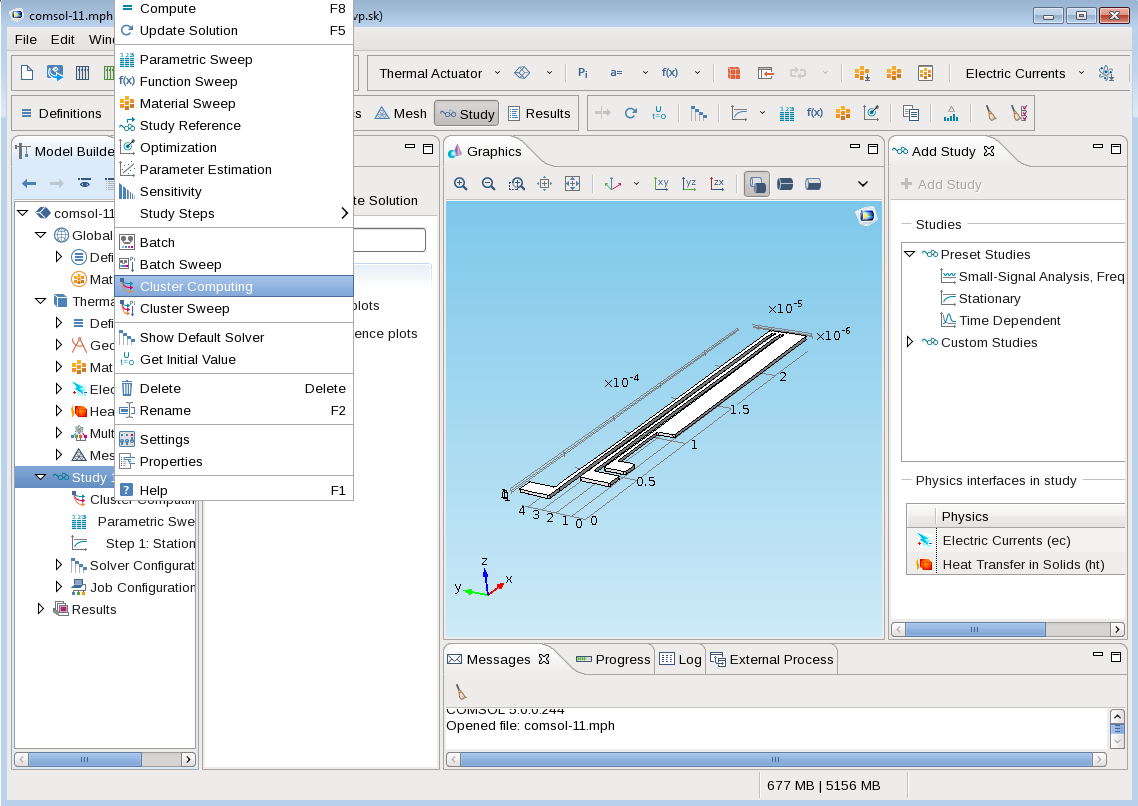Screen dimensions: 1138x806
Task: Choose Parametric Sweep menu entry
Action: pos(196,60)
